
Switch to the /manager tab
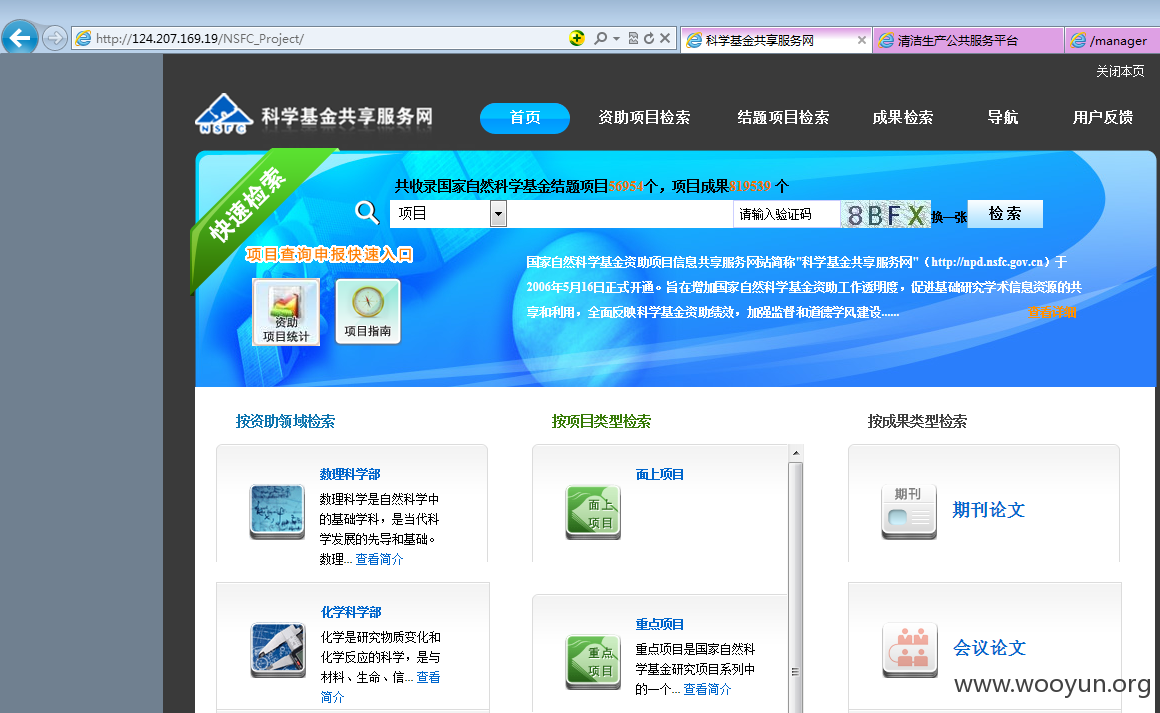[x=1113, y=40]
